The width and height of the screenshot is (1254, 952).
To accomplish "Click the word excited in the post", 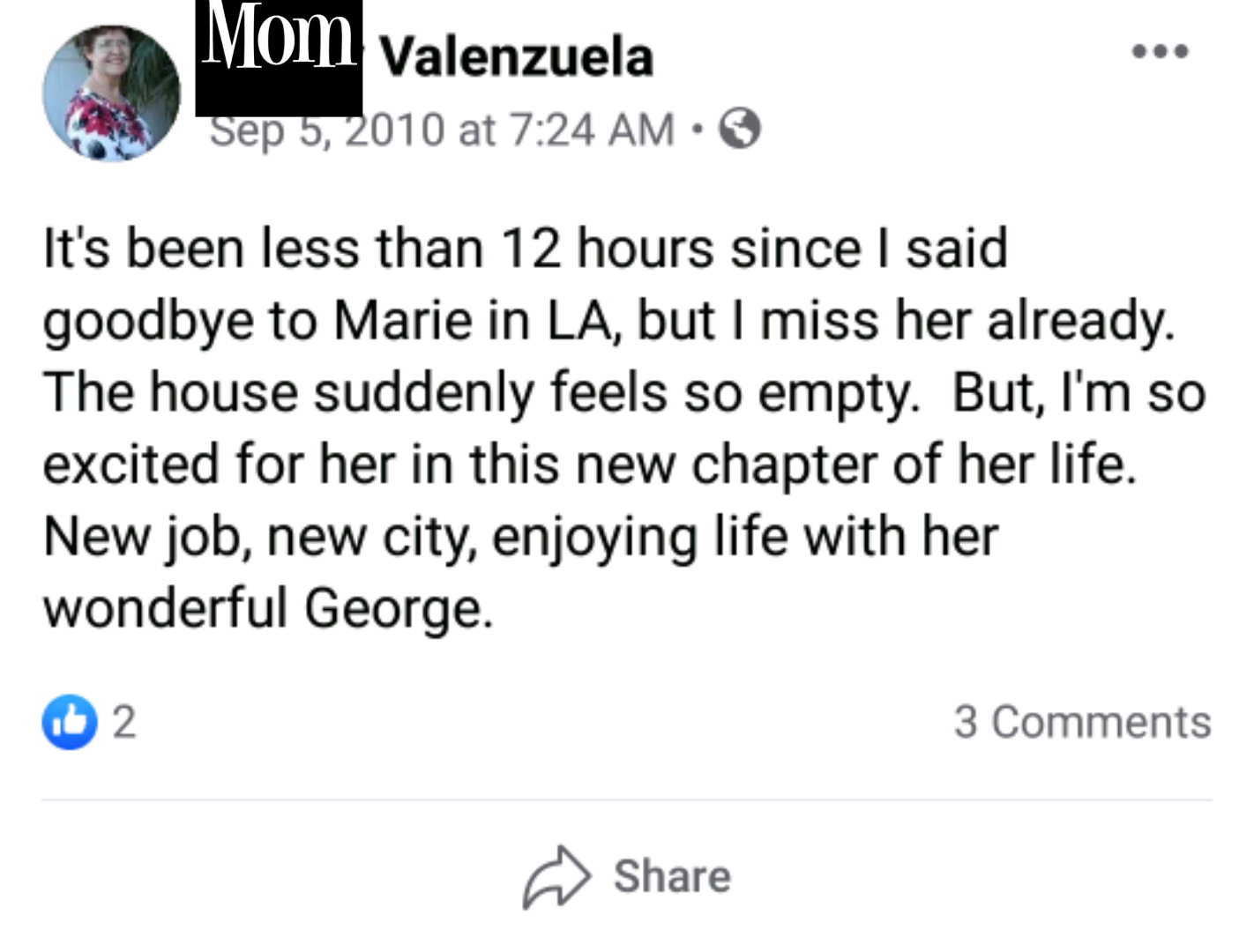I will [131, 465].
